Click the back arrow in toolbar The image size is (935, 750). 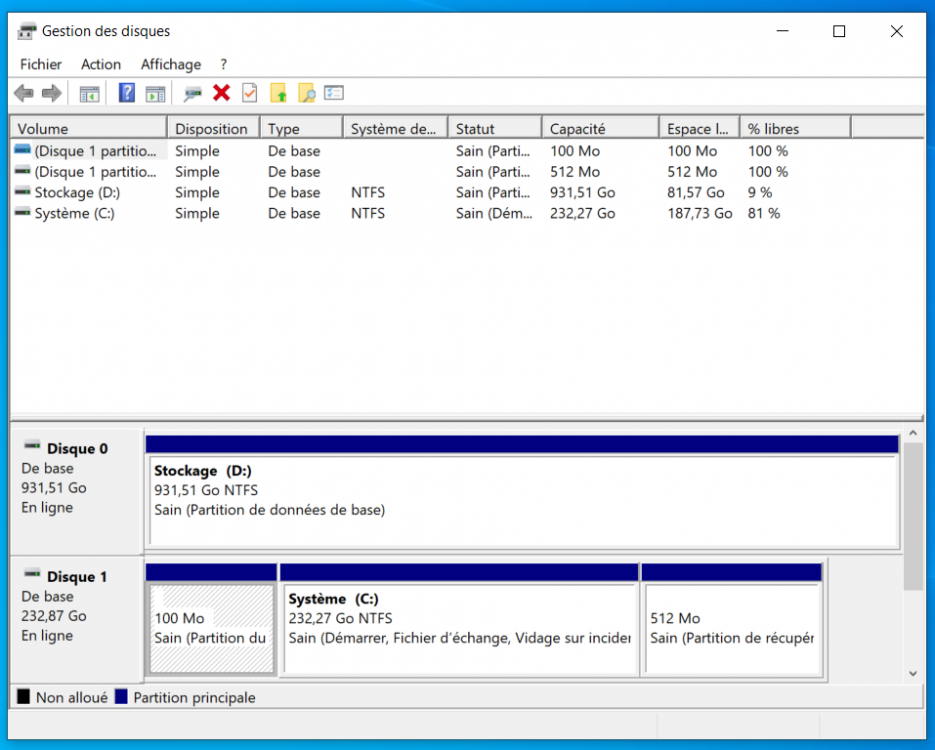(23, 93)
